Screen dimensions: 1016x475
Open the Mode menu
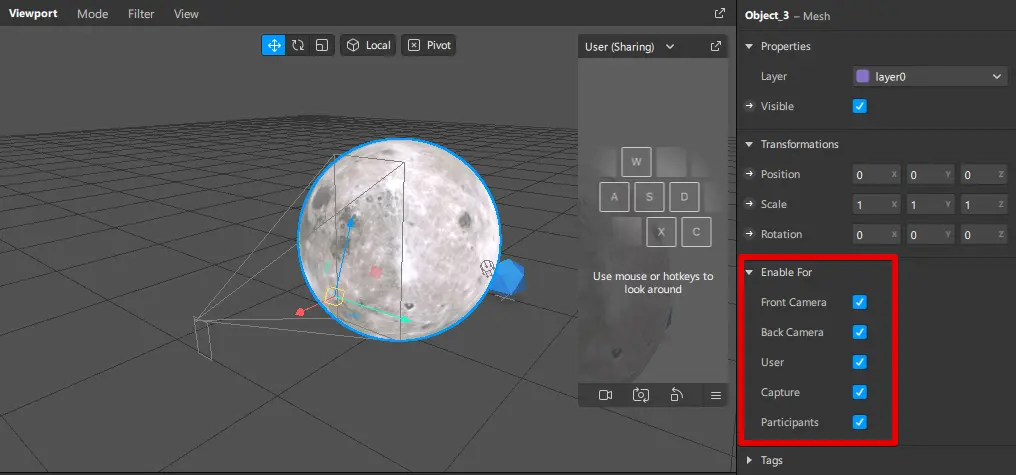[x=93, y=14]
